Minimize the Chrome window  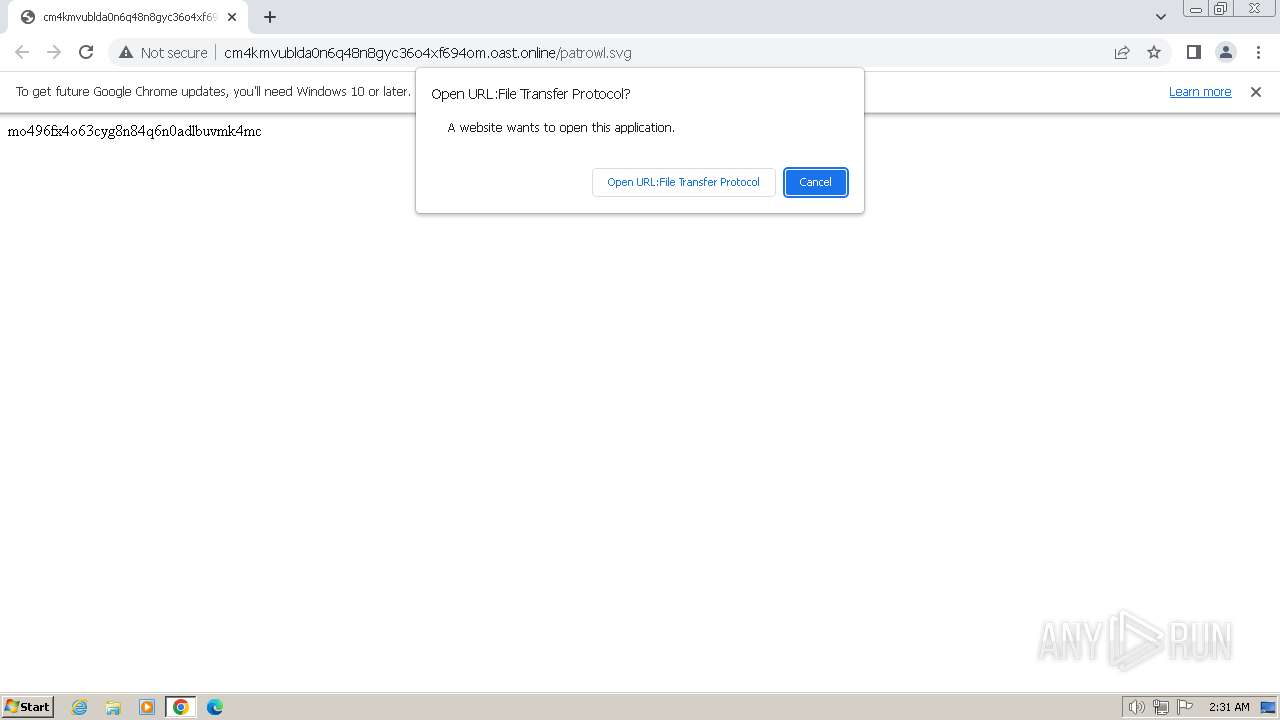[1196, 8]
